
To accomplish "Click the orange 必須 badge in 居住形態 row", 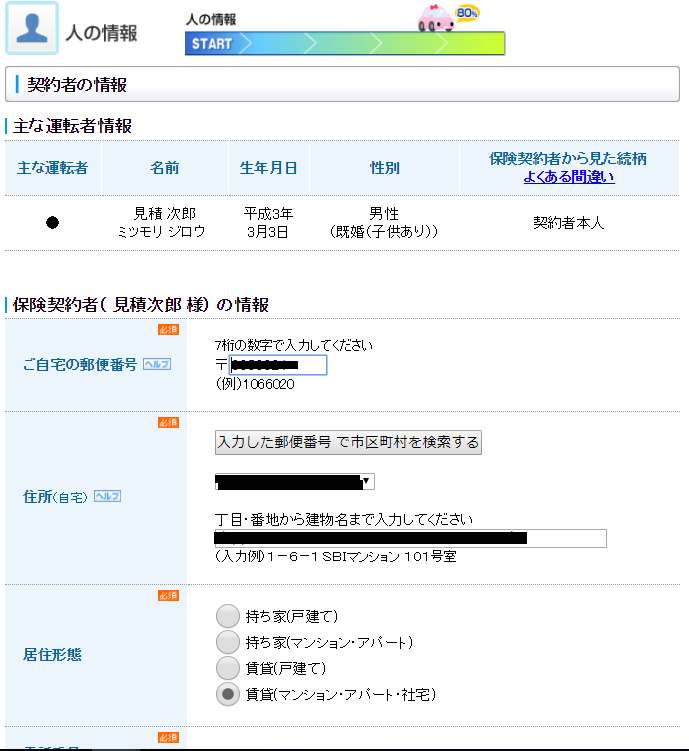I will (x=168, y=596).
